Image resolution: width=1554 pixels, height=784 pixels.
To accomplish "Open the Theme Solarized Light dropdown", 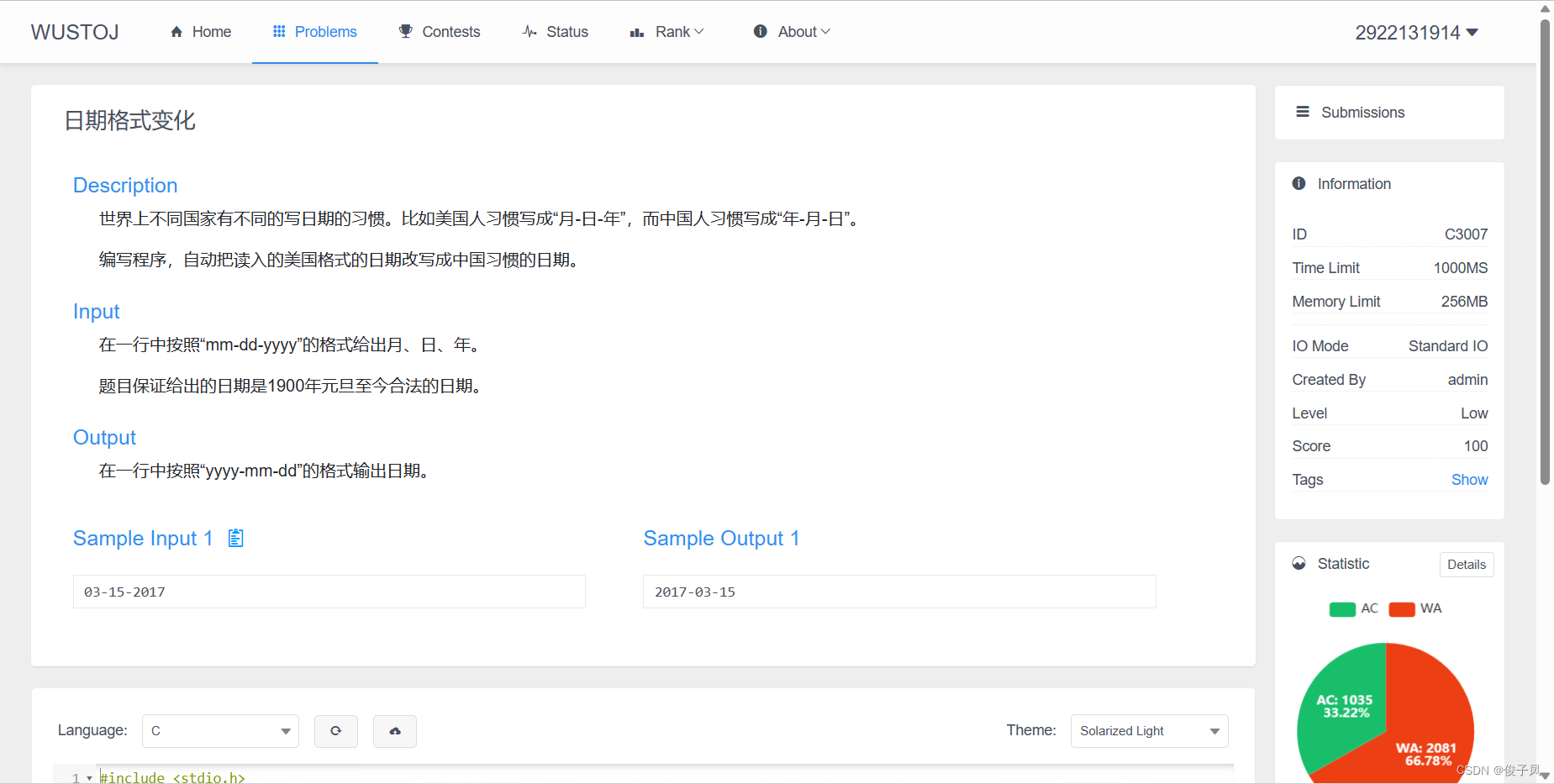I will 1150,731.
